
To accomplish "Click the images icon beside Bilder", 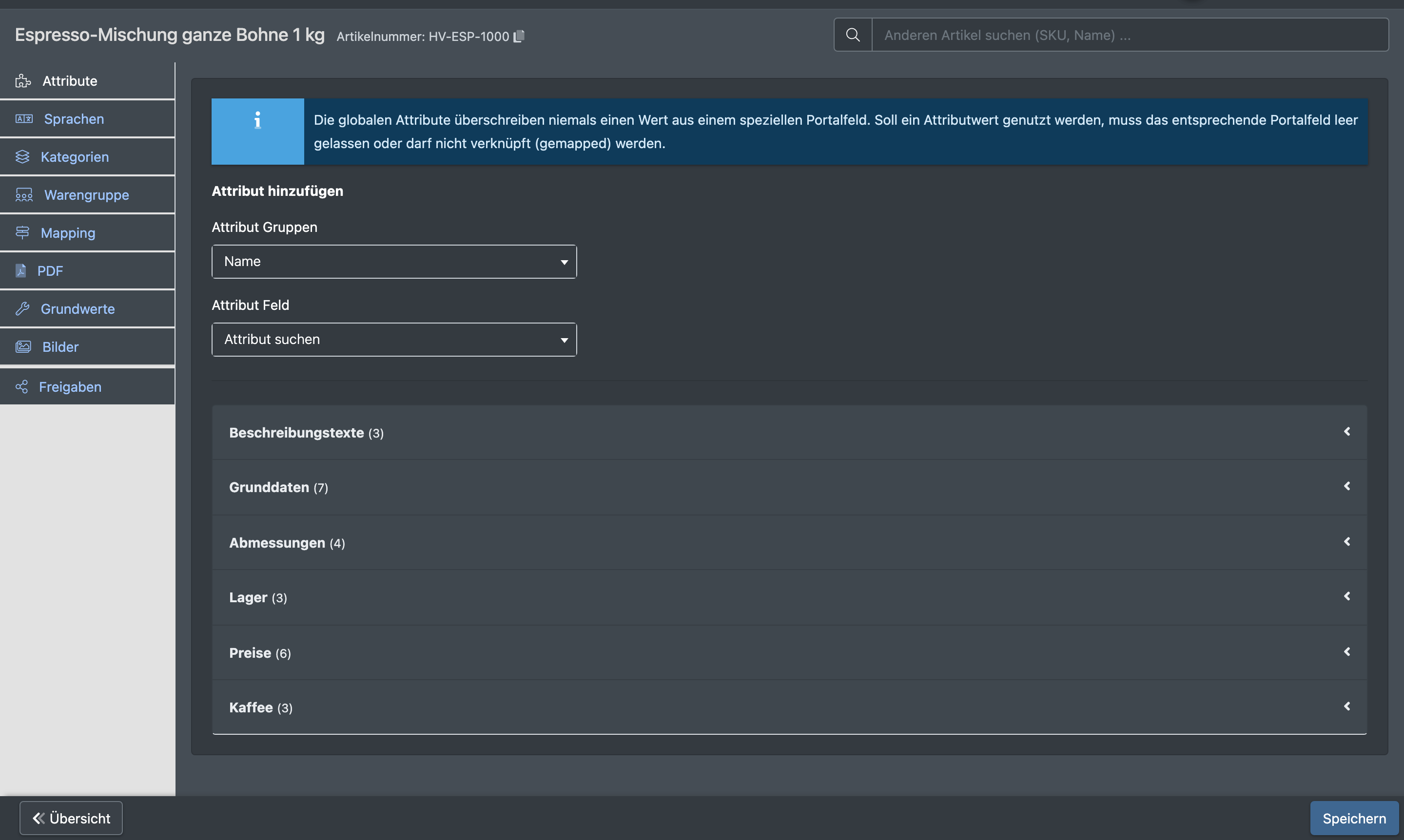I will 23,346.
